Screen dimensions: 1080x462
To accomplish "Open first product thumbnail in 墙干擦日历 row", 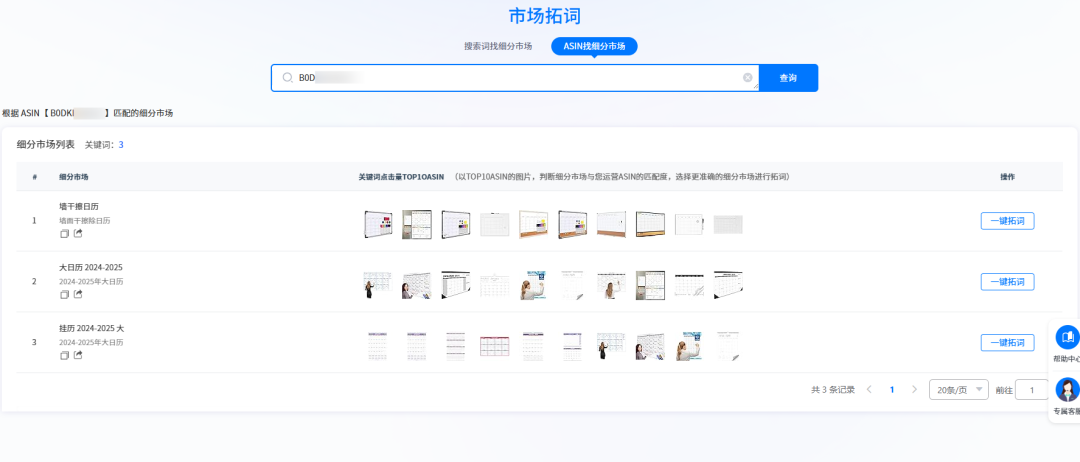I will tap(378, 224).
